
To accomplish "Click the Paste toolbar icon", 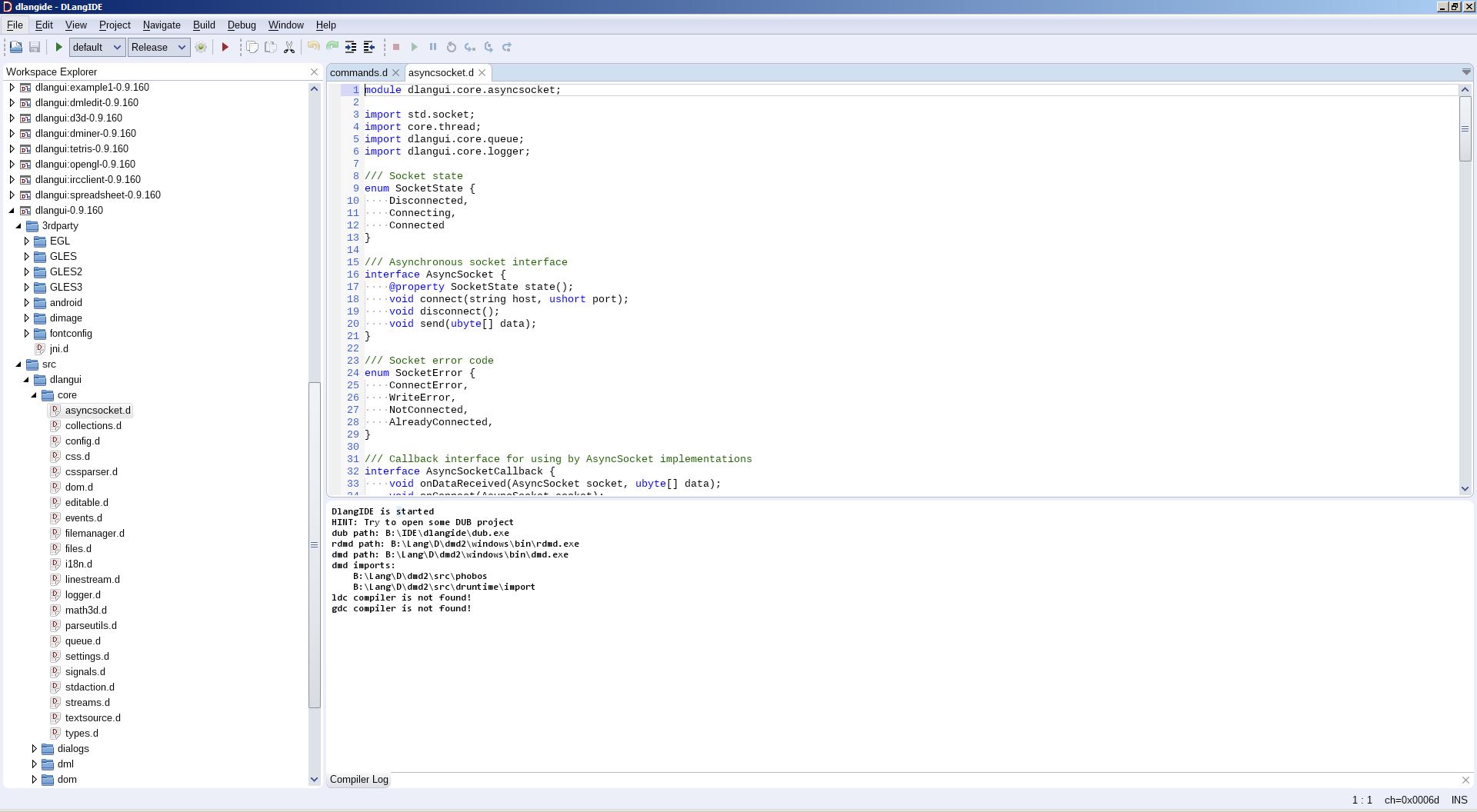I will coord(271,47).
